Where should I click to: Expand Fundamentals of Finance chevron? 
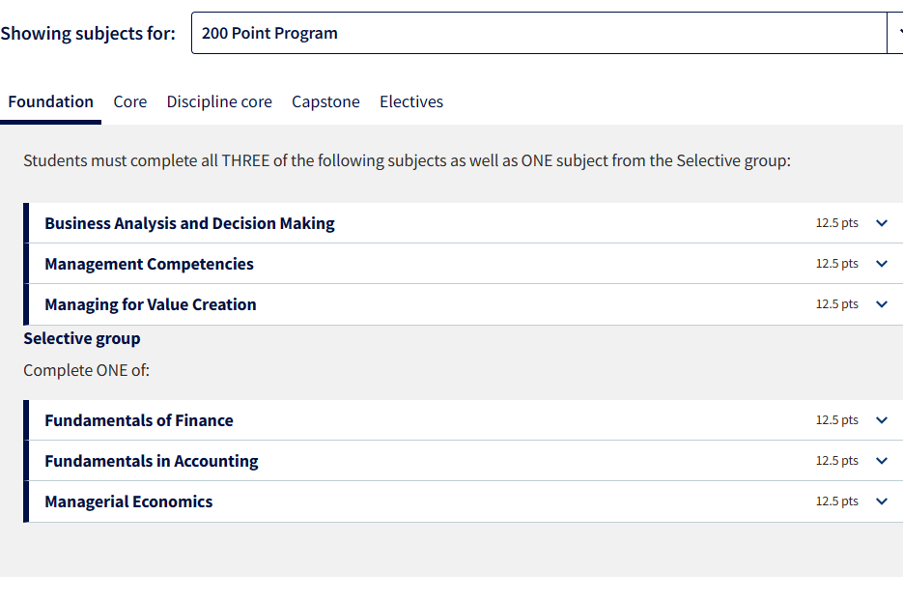tap(881, 420)
